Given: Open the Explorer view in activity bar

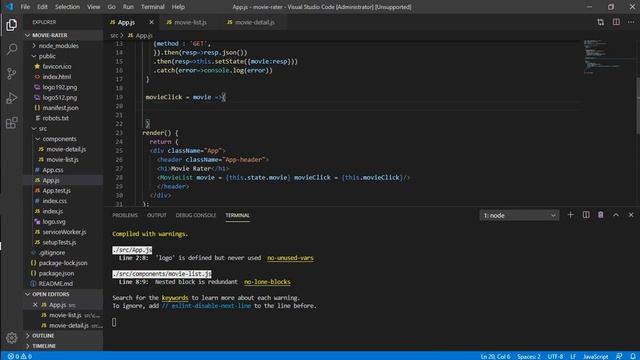Looking at the screenshot, I should [x=11, y=25].
